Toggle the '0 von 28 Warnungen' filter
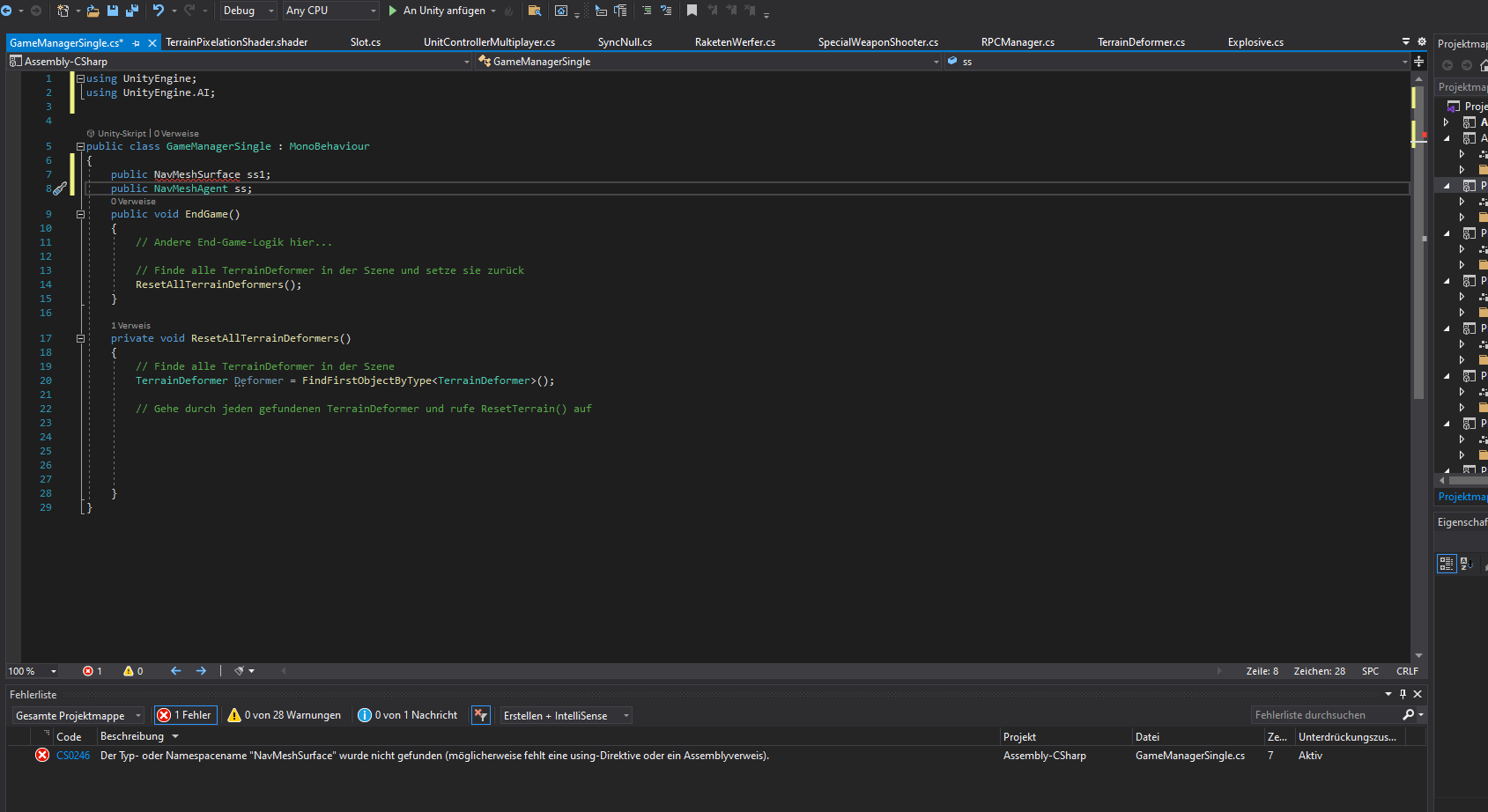This screenshot has height=812, width=1488. (x=284, y=715)
